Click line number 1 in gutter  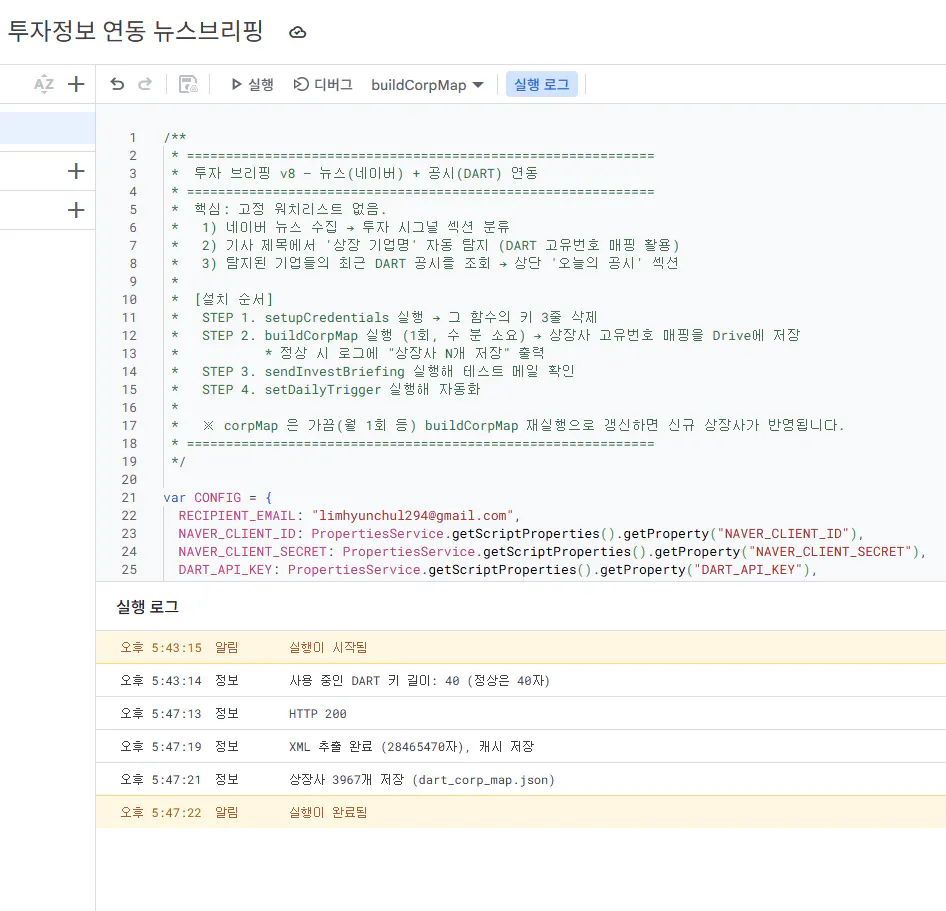pyautogui.click(x=133, y=138)
